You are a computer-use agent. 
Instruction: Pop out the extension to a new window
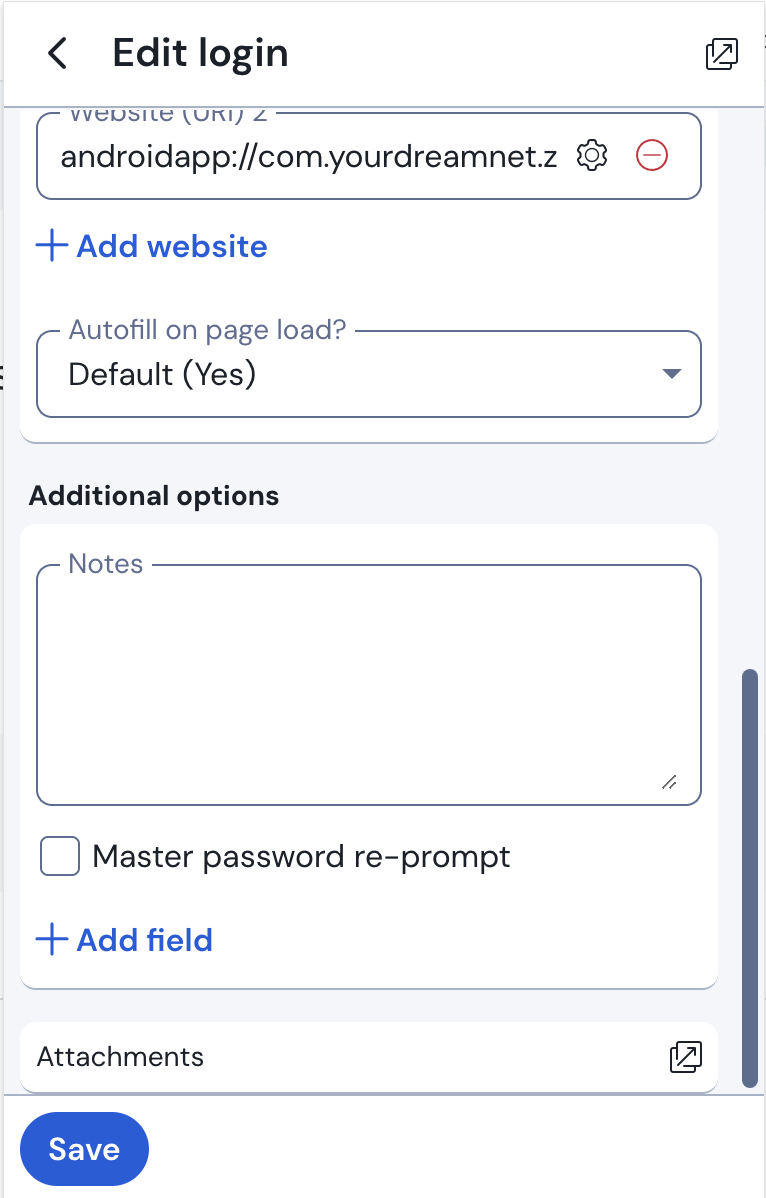coord(721,54)
